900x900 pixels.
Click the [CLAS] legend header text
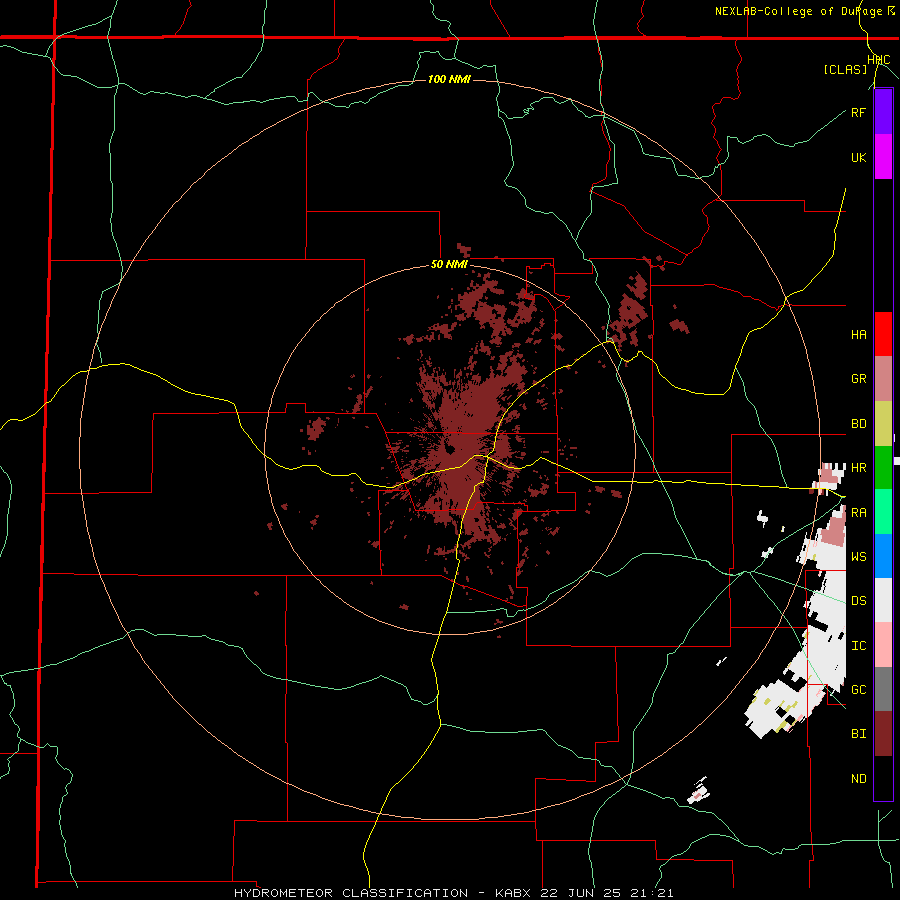845,69
